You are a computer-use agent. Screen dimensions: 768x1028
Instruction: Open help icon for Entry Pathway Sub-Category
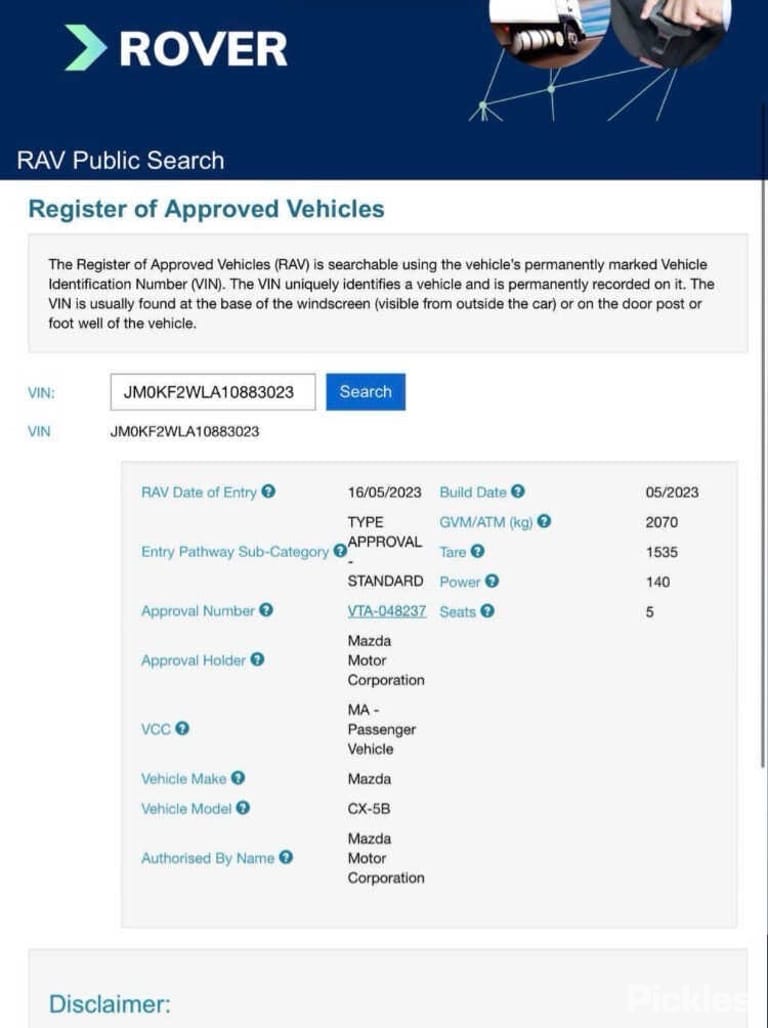[340, 551]
